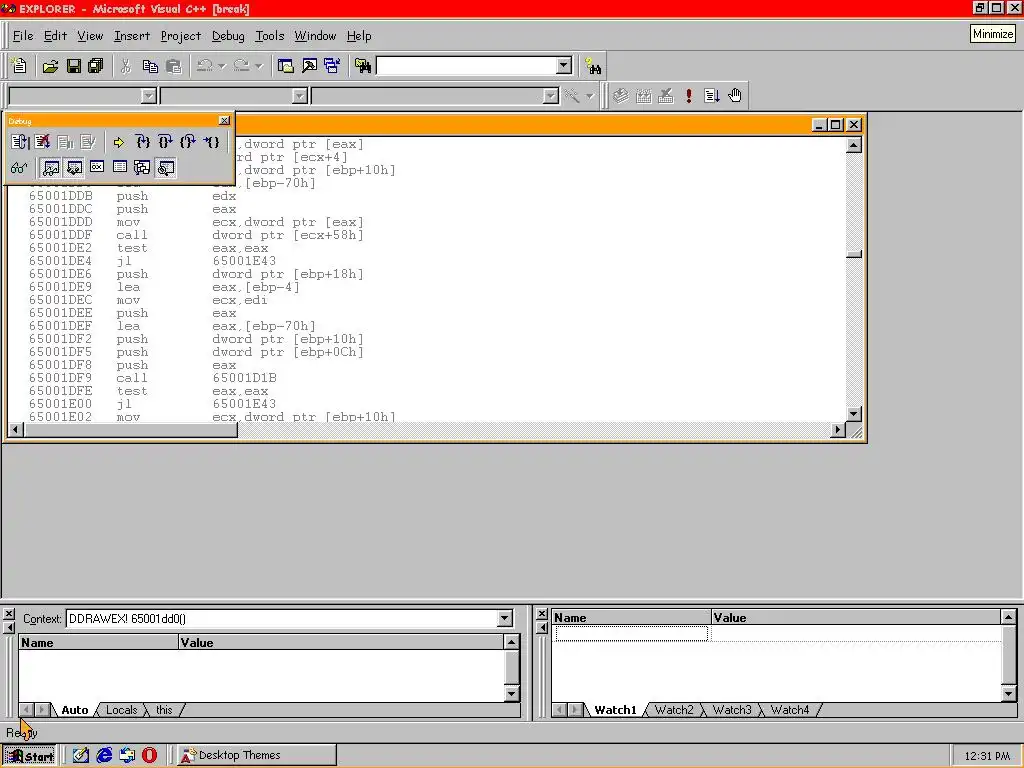
Task: Toggle the Disassembly window button
Action: [165, 168]
